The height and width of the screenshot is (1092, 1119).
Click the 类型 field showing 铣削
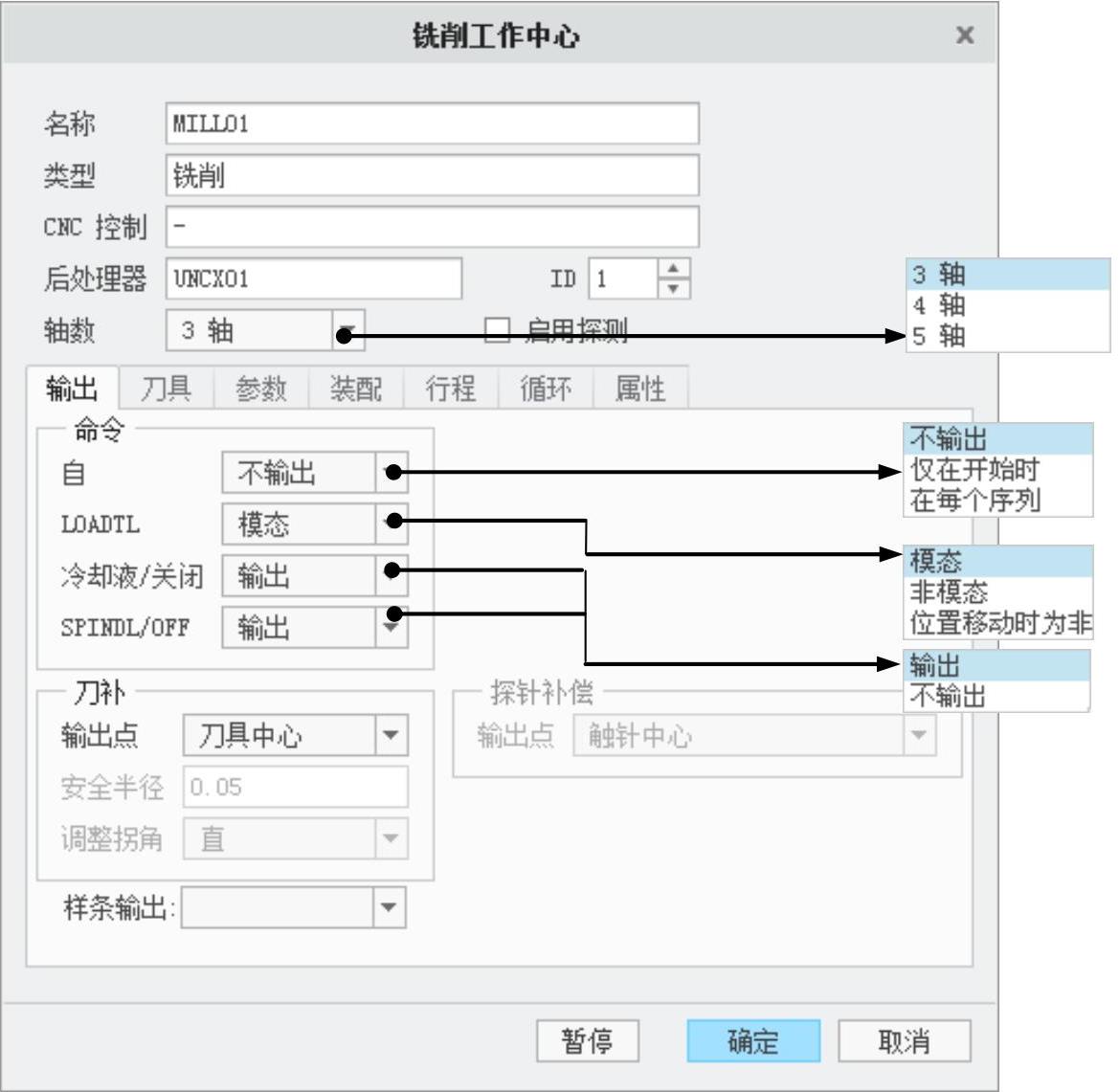click(432, 175)
